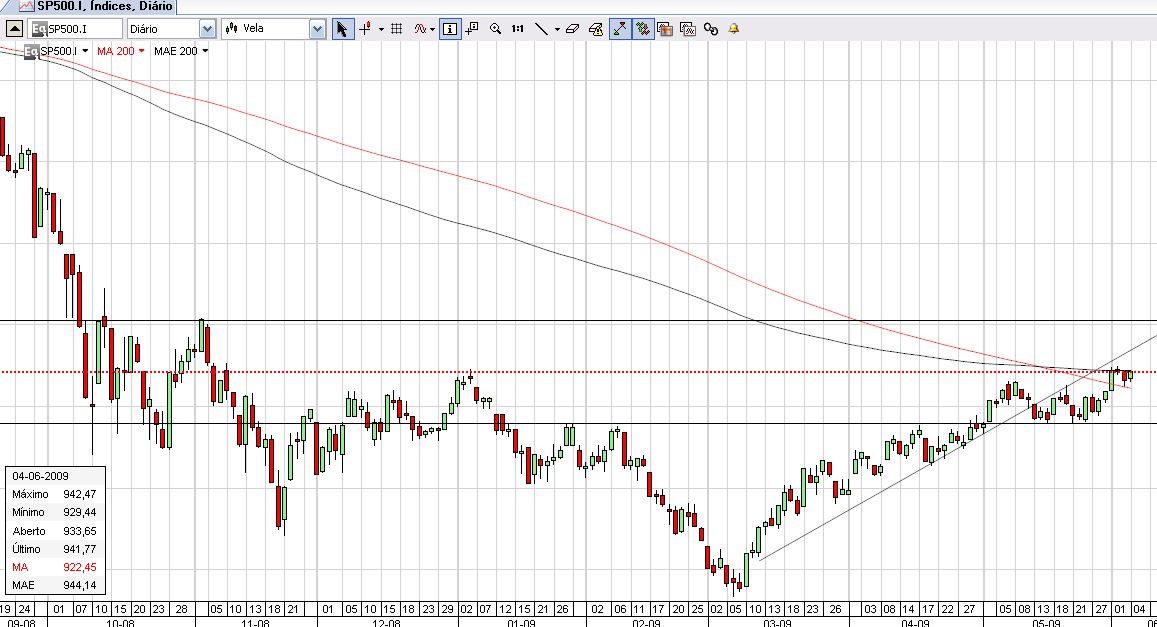Screen dimensions: 1157x627
Task: Click the chain link charts icon
Action: [711, 29]
